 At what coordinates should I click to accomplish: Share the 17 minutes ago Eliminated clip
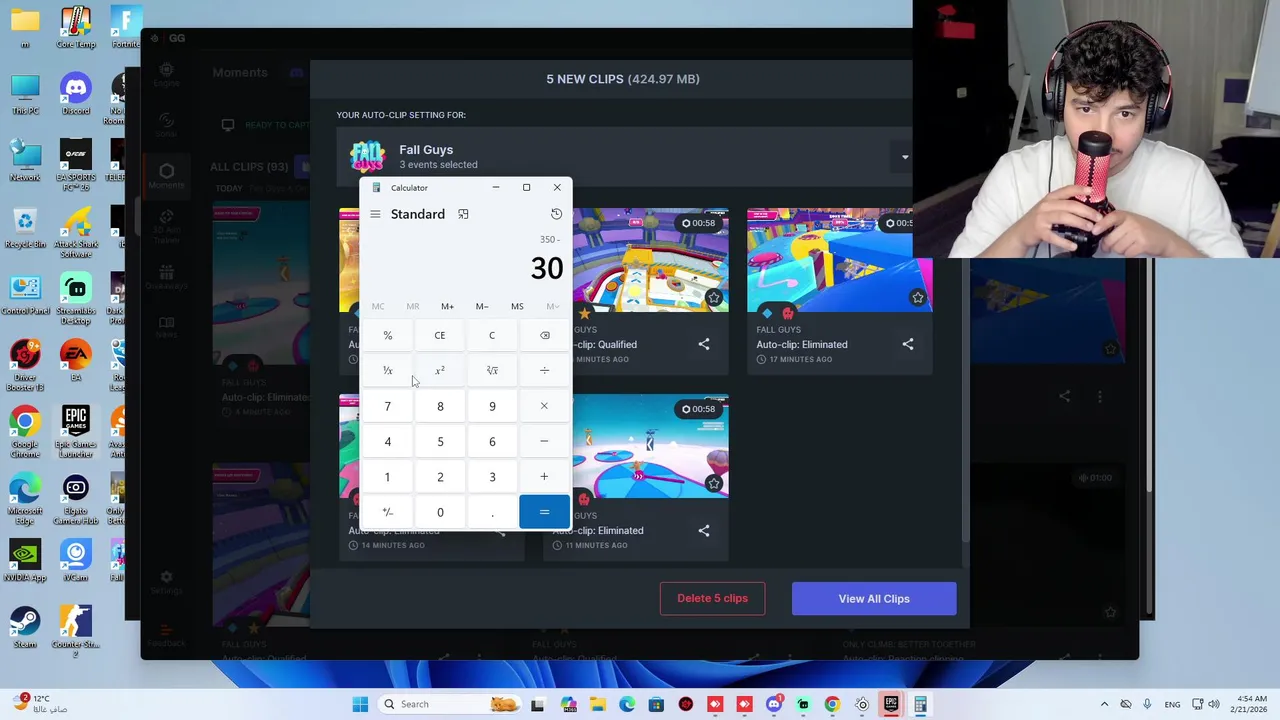pyautogui.click(x=908, y=344)
